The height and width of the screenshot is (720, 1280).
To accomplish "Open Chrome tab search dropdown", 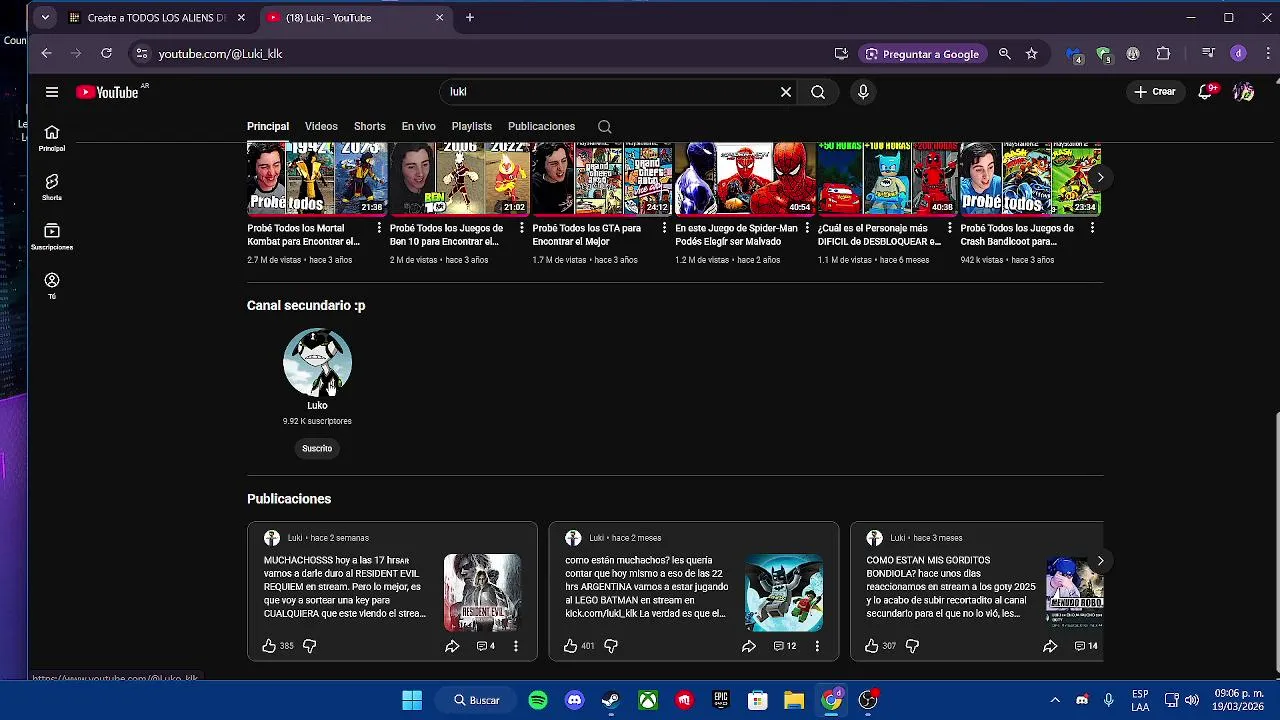I will [x=45, y=17].
